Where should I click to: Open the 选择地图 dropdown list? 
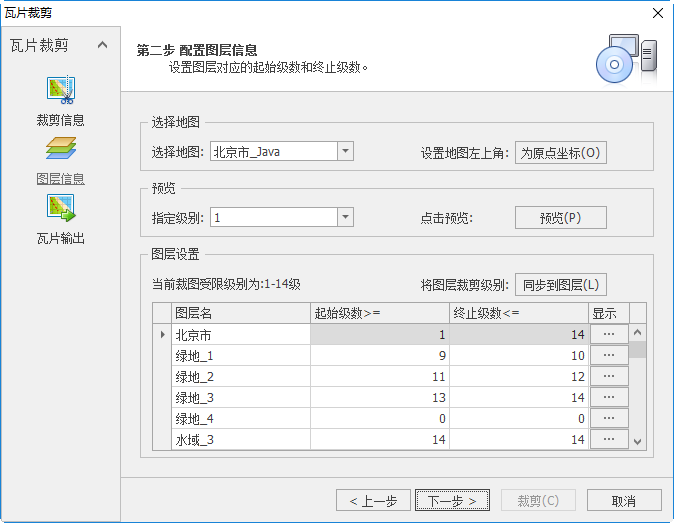tap(345, 152)
